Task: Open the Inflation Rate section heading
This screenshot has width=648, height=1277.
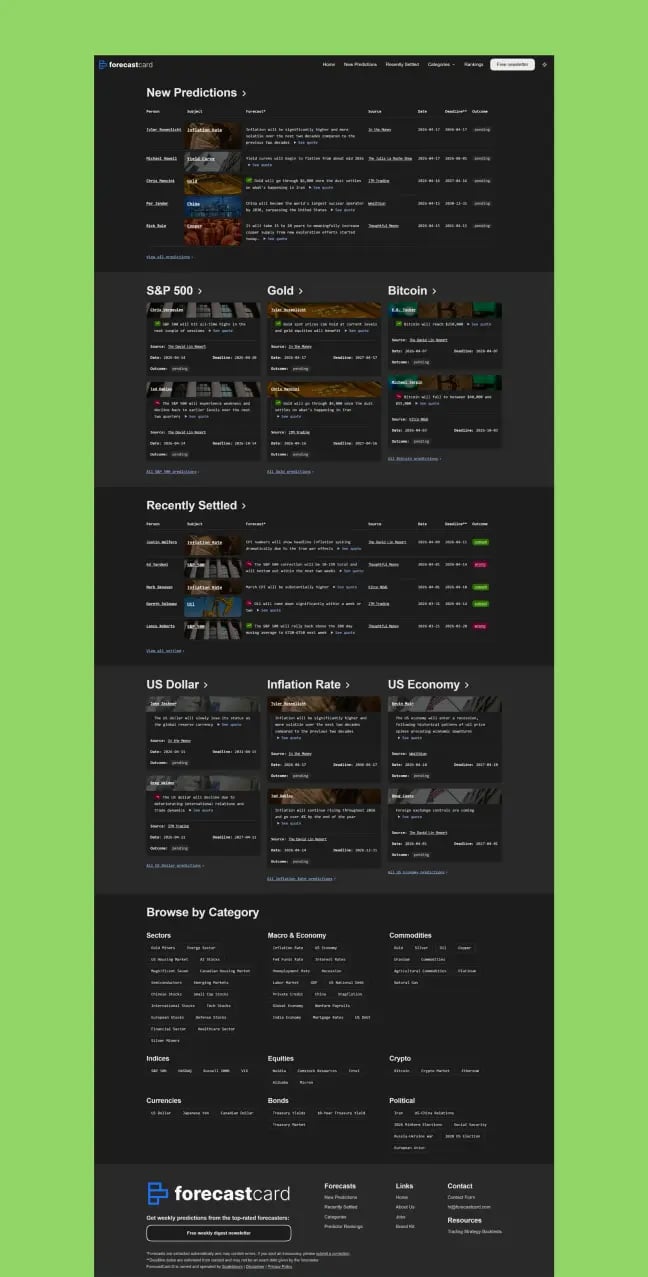Action: coord(309,685)
